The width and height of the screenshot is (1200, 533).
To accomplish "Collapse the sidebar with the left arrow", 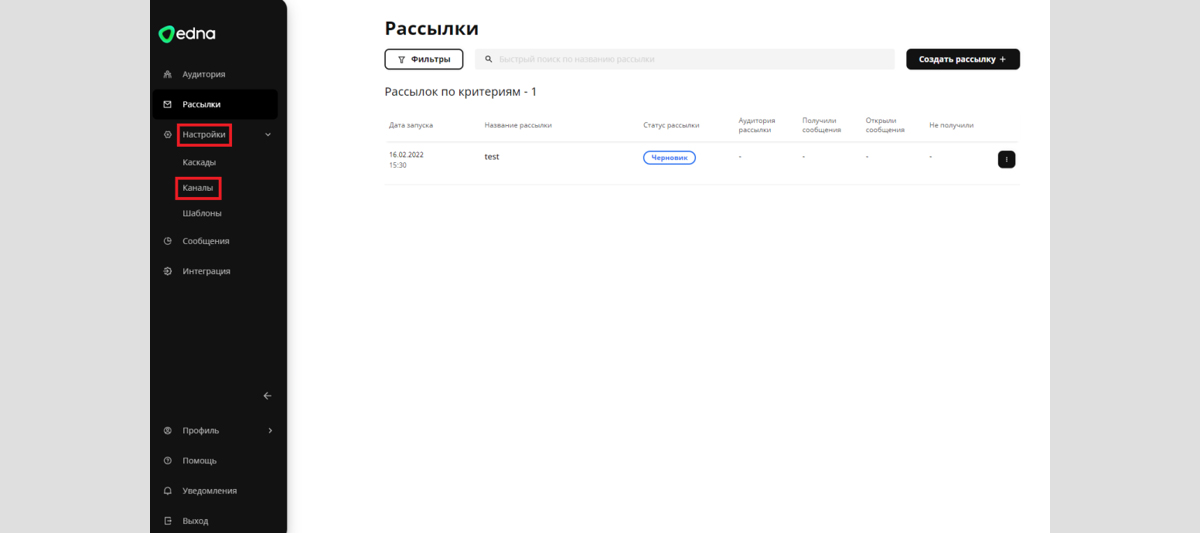I will coord(267,396).
